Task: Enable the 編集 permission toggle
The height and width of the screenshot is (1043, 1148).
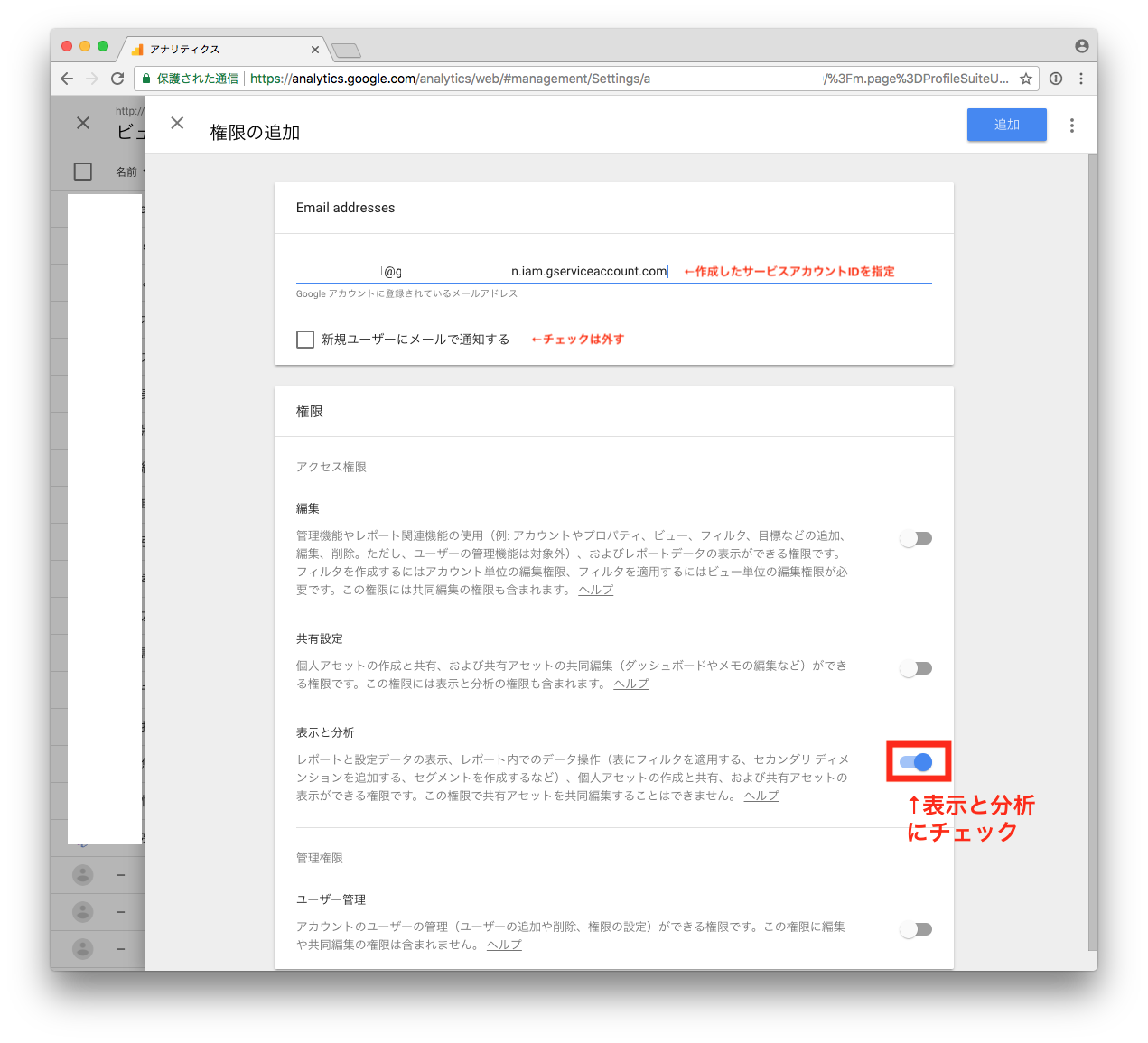Action: pyautogui.click(x=915, y=537)
